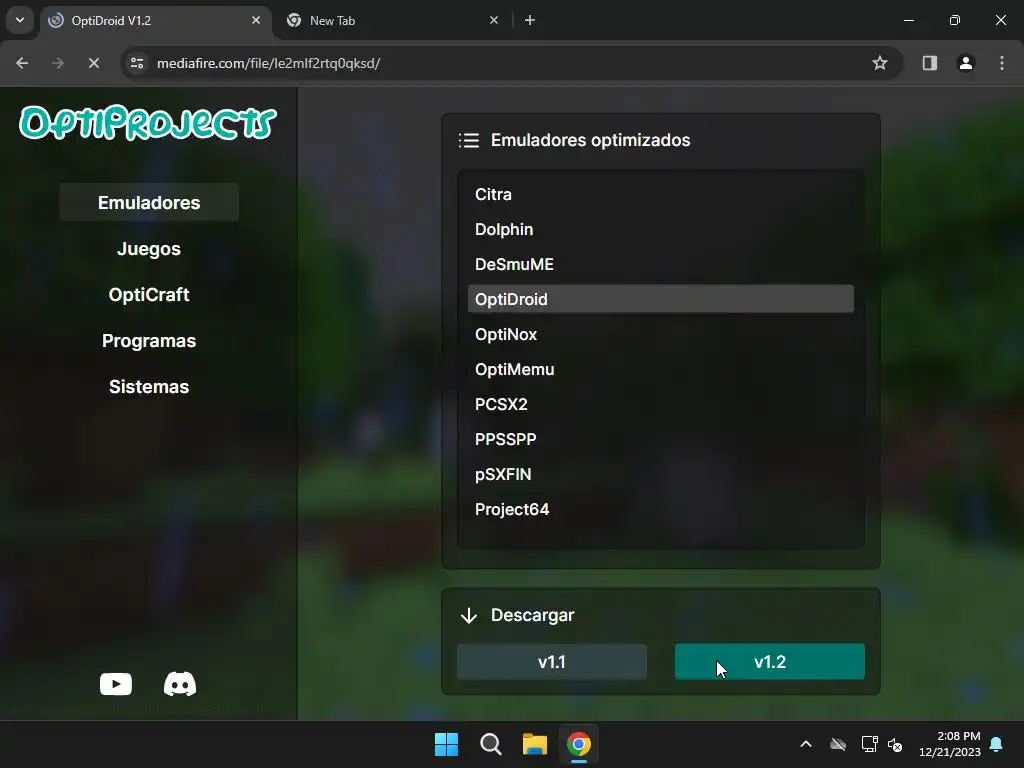Image resolution: width=1024 pixels, height=768 pixels.
Task: Download version v1.1
Action: (x=552, y=662)
